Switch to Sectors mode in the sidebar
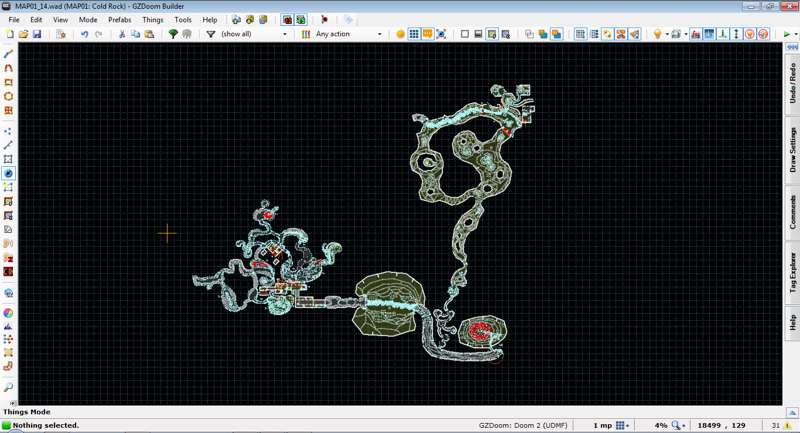Image resolution: width=800 pixels, height=433 pixels. (x=8, y=159)
